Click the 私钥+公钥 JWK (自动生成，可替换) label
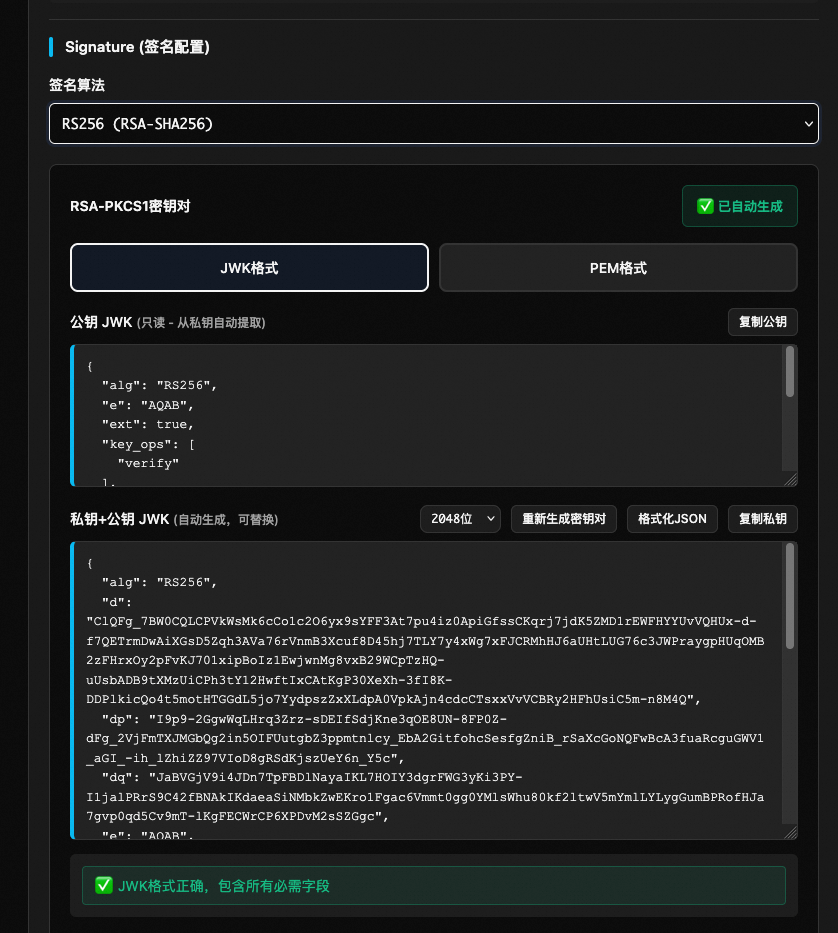Screen dimensions: 838x933 click(x=174, y=519)
